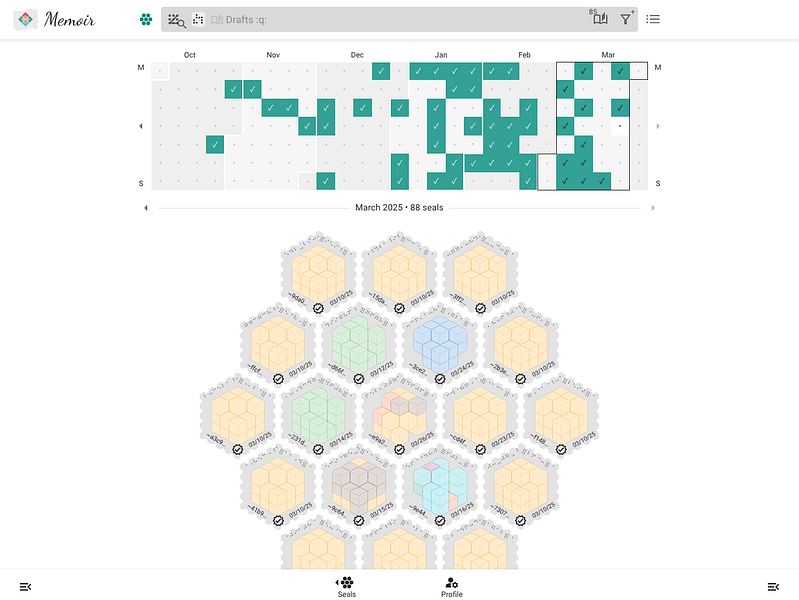This screenshot has height=600, width=799.
Task: Shift the calendar heatmap right
Action: [658, 126]
